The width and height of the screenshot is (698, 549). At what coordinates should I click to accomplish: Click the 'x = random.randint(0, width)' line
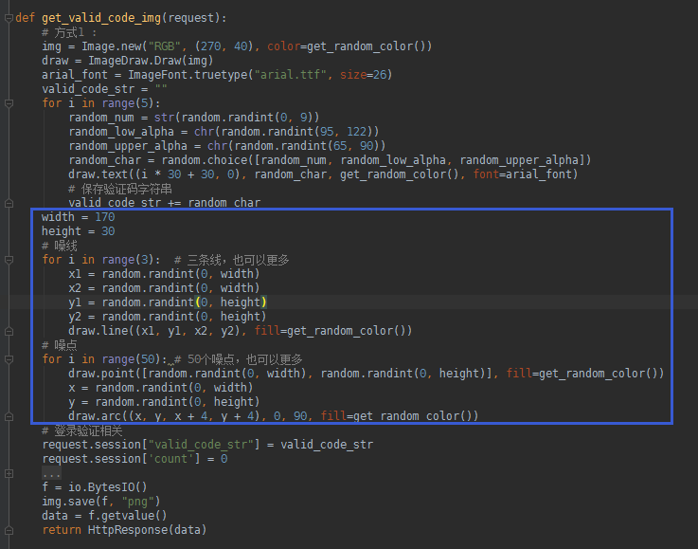coord(161,388)
